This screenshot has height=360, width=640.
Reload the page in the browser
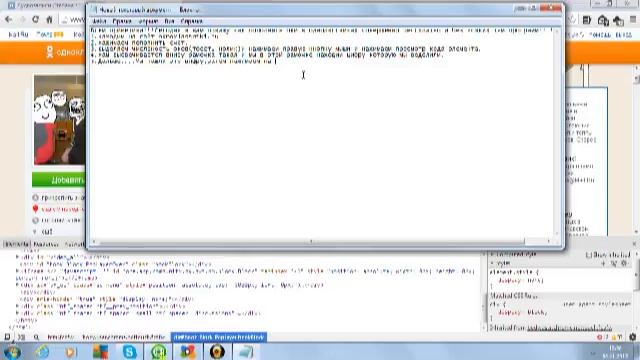tap(36, 19)
